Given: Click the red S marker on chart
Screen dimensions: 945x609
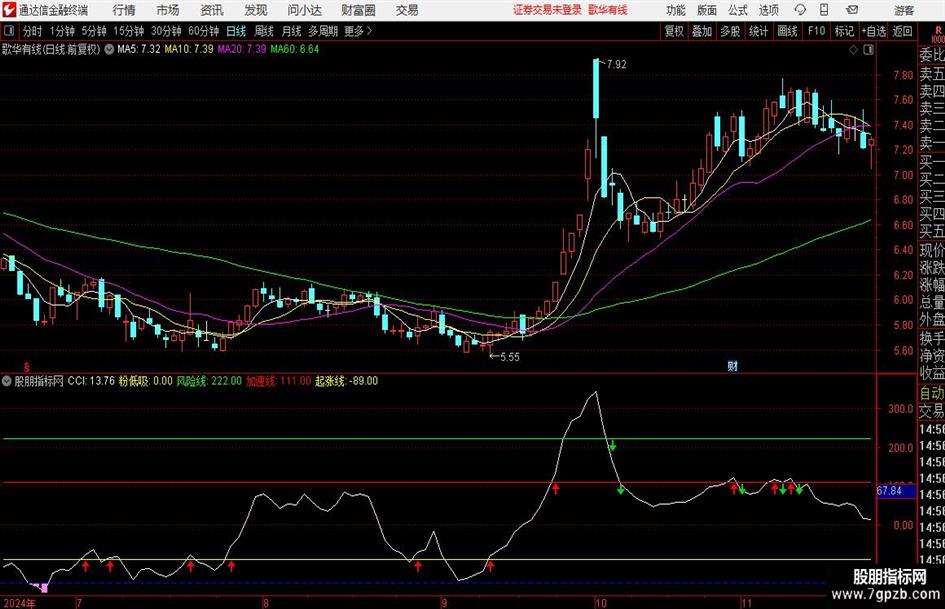Looking at the screenshot, I should tap(27, 366).
